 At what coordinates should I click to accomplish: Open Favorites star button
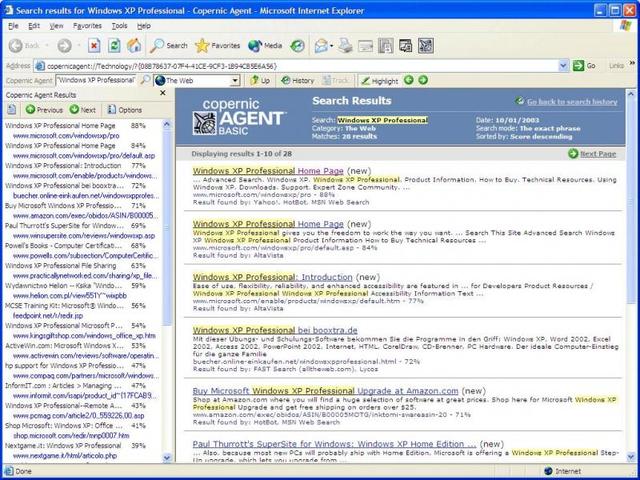click(218, 45)
